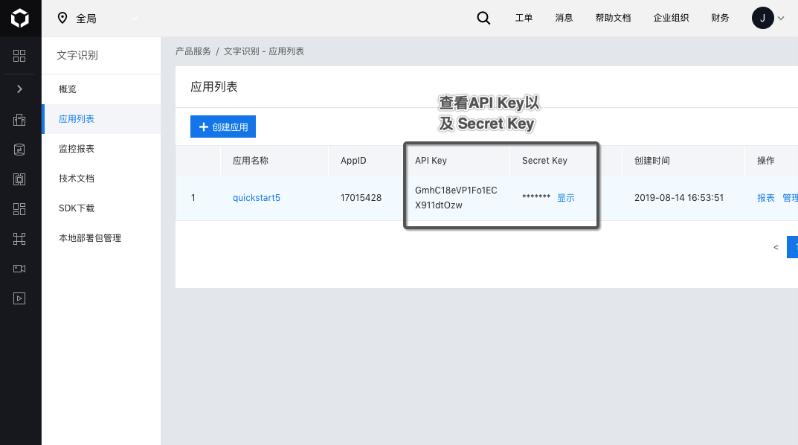Open 报表 for quickstart5
This screenshot has width=798, height=445.
pos(765,198)
